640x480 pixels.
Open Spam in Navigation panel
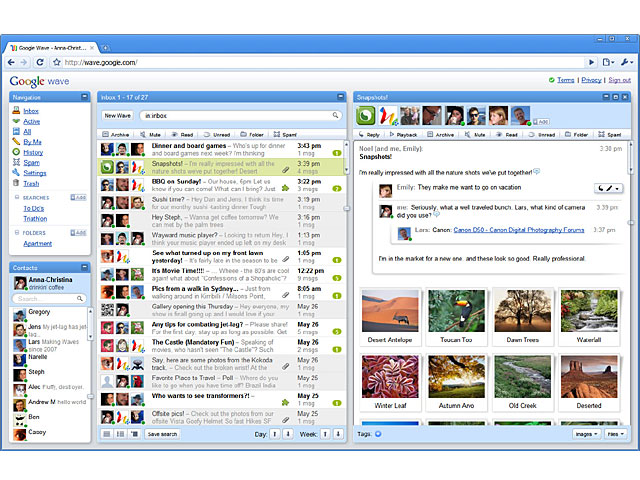[x=32, y=161]
